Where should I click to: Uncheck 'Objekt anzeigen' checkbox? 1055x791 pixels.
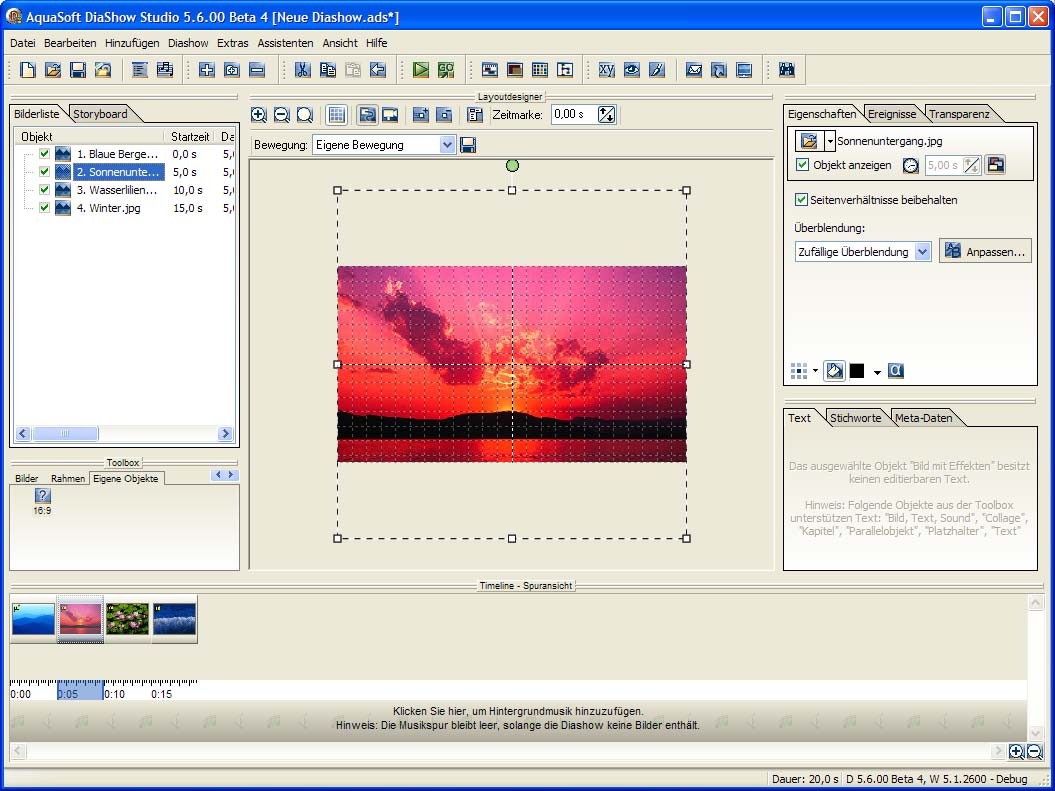[x=803, y=165]
